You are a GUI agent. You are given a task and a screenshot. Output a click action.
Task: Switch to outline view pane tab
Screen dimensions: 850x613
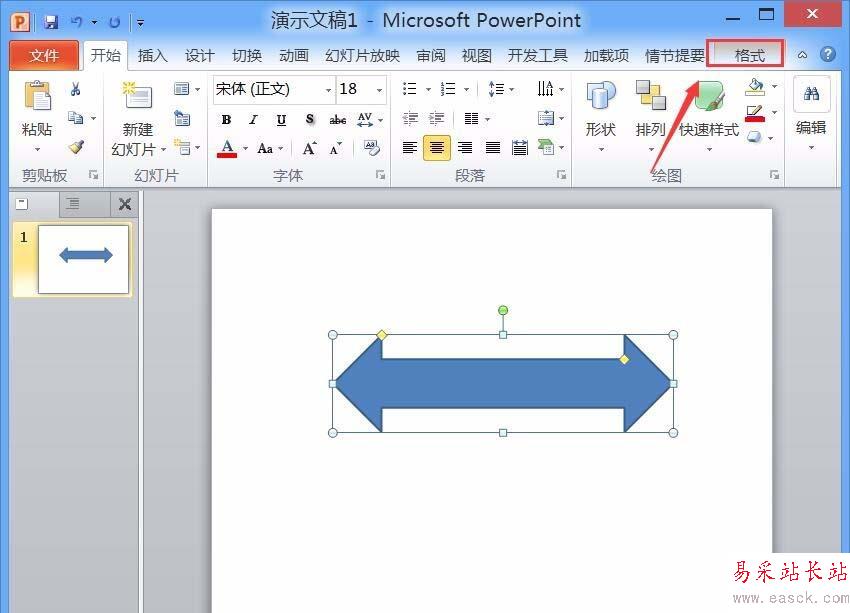(73, 204)
